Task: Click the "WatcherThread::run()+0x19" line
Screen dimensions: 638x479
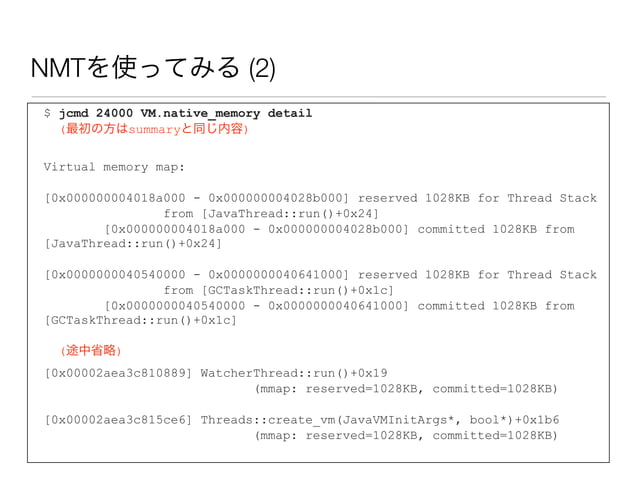Action: click(x=216, y=373)
